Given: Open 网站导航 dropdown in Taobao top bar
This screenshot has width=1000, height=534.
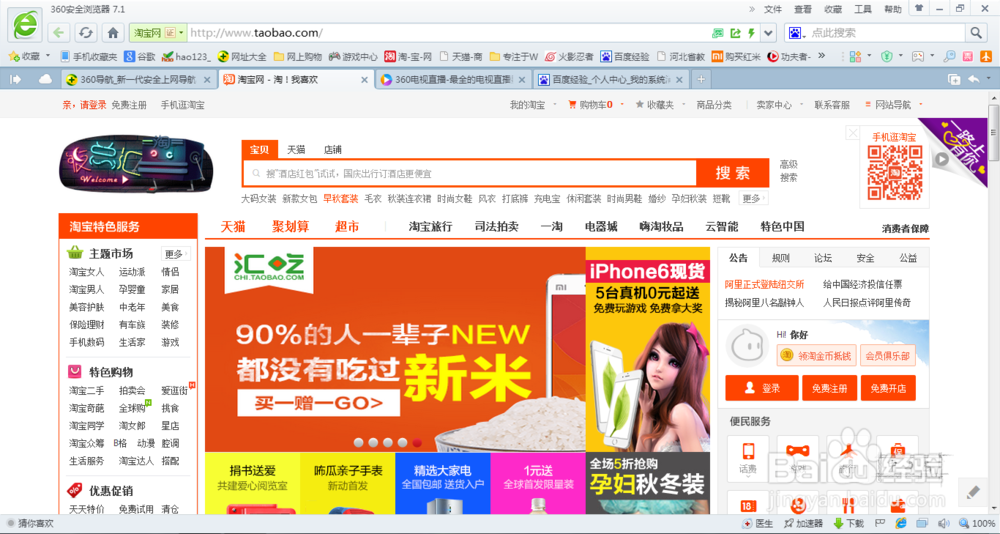Looking at the screenshot, I should 892,105.
